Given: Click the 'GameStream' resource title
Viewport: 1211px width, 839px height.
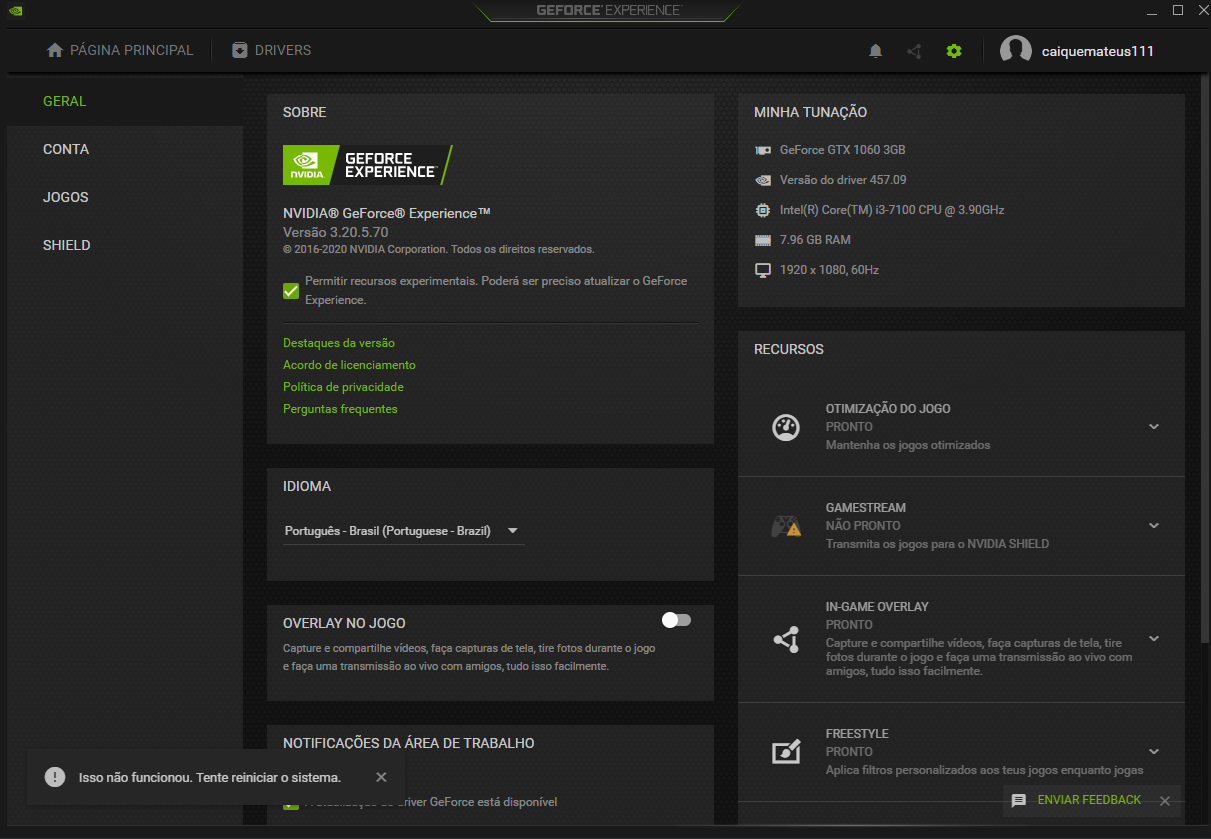Looking at the screenshot, I should pos(866,508).
